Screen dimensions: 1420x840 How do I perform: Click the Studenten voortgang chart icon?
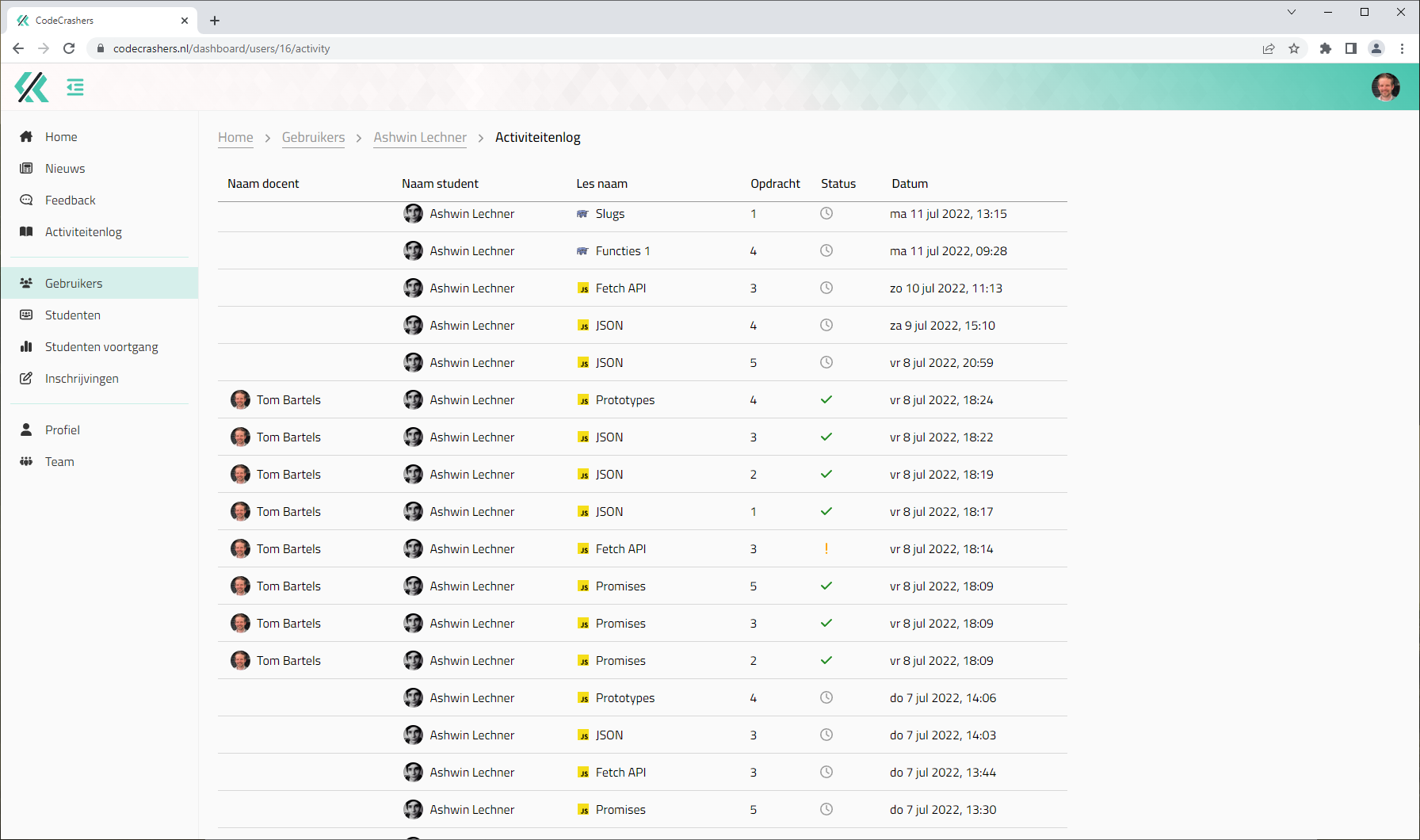26,347
